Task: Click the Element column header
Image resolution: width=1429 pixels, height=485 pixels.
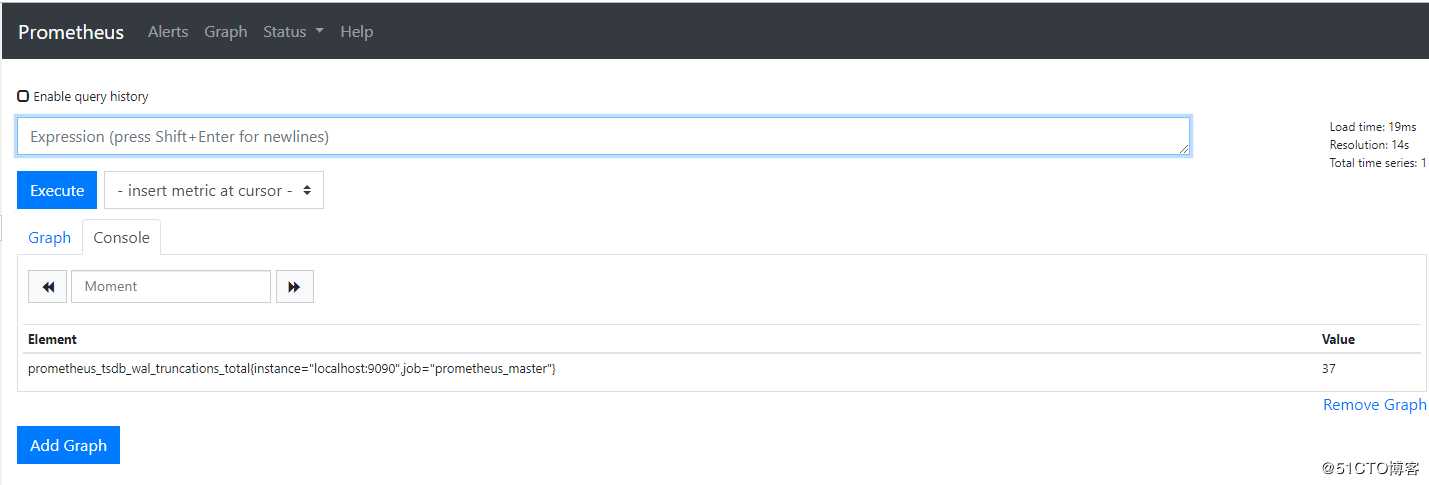Action: (52, 339)
